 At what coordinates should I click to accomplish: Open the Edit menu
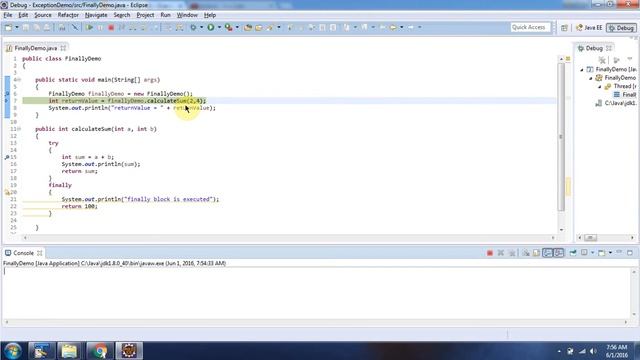23,15
